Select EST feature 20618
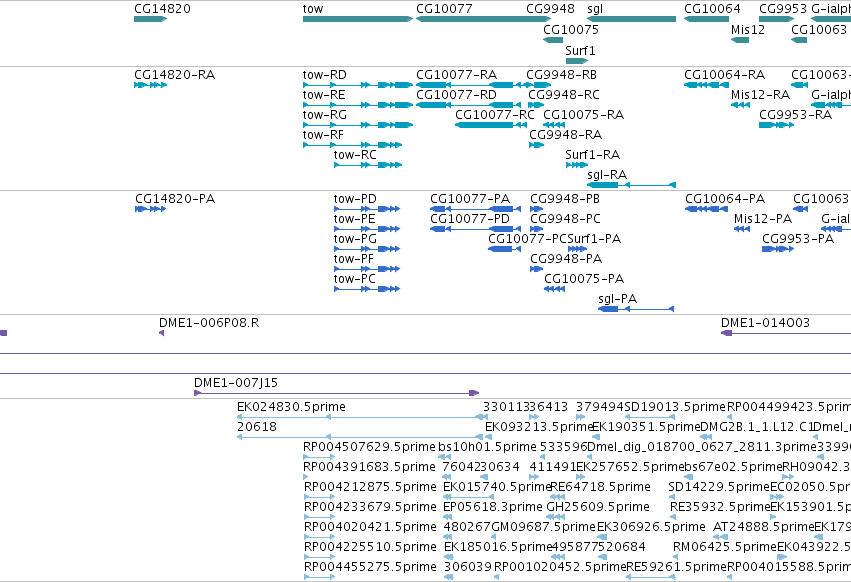This screenshot has height=582, width=851. (360, 437)
